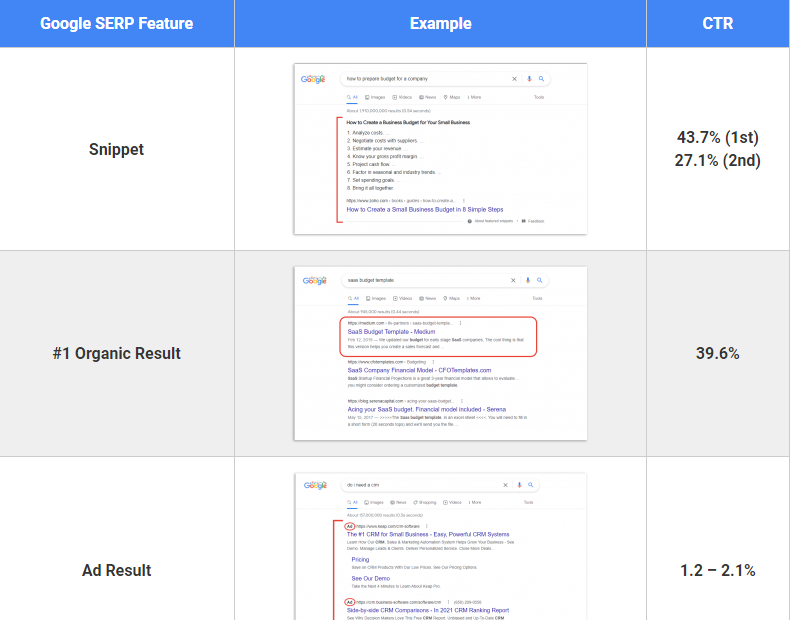Open the 'See Our Demo' sitelink

coord(371,579)
